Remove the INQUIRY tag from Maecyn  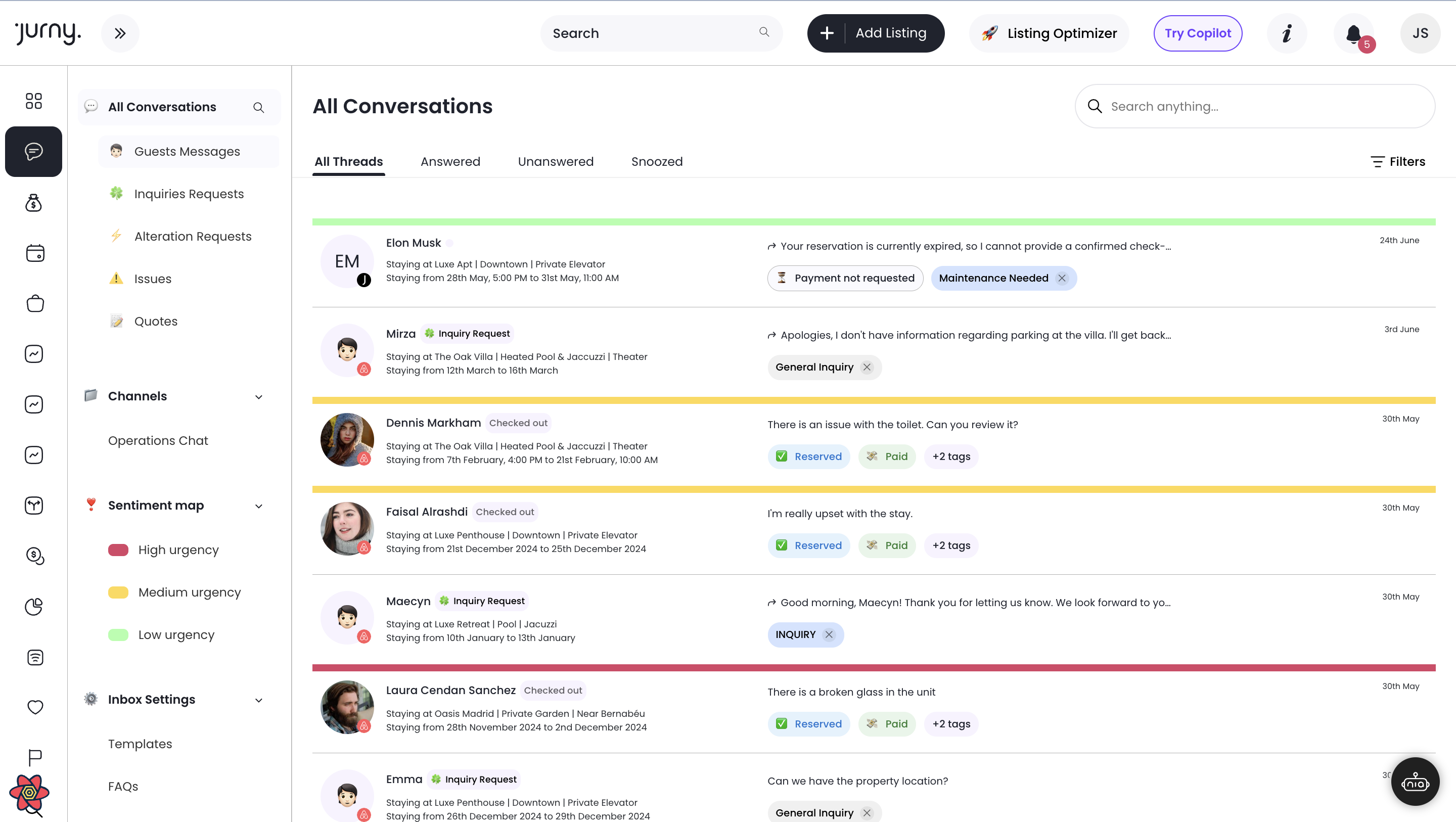(829, 635)
